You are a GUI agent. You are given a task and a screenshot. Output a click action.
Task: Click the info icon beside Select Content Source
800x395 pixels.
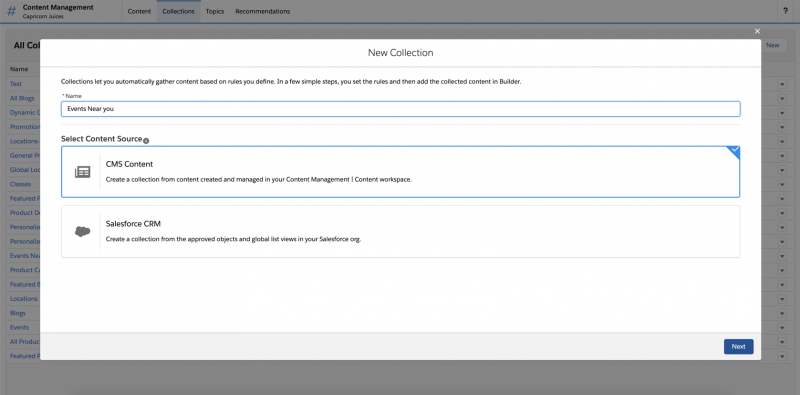(146, 140)
